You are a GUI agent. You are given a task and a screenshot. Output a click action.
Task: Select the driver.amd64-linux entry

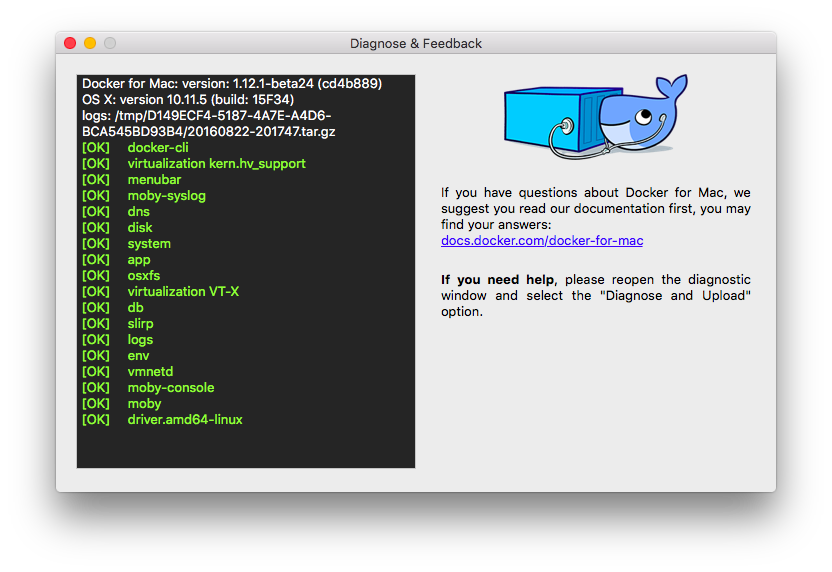point(185,420)
